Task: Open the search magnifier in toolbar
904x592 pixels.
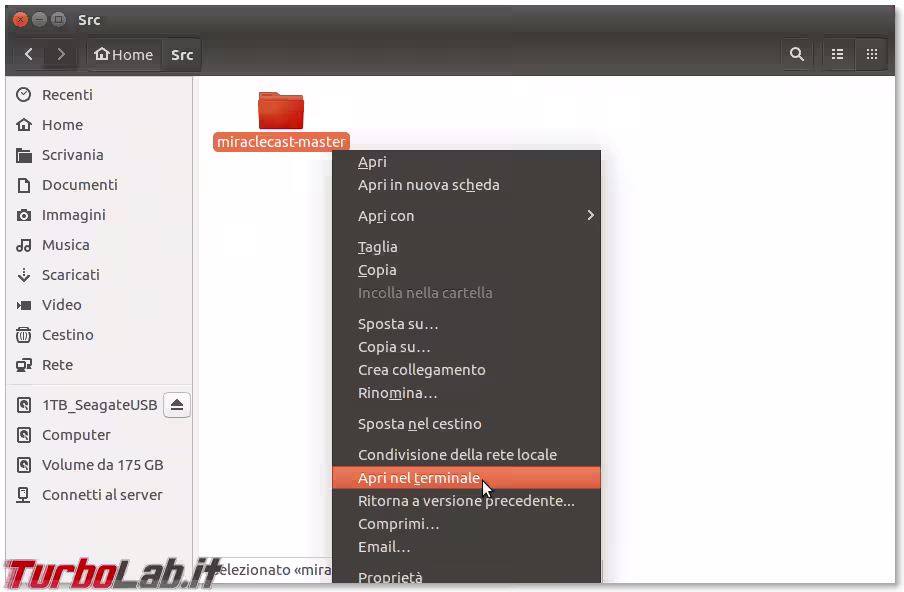Action: (x=797, y=55)
